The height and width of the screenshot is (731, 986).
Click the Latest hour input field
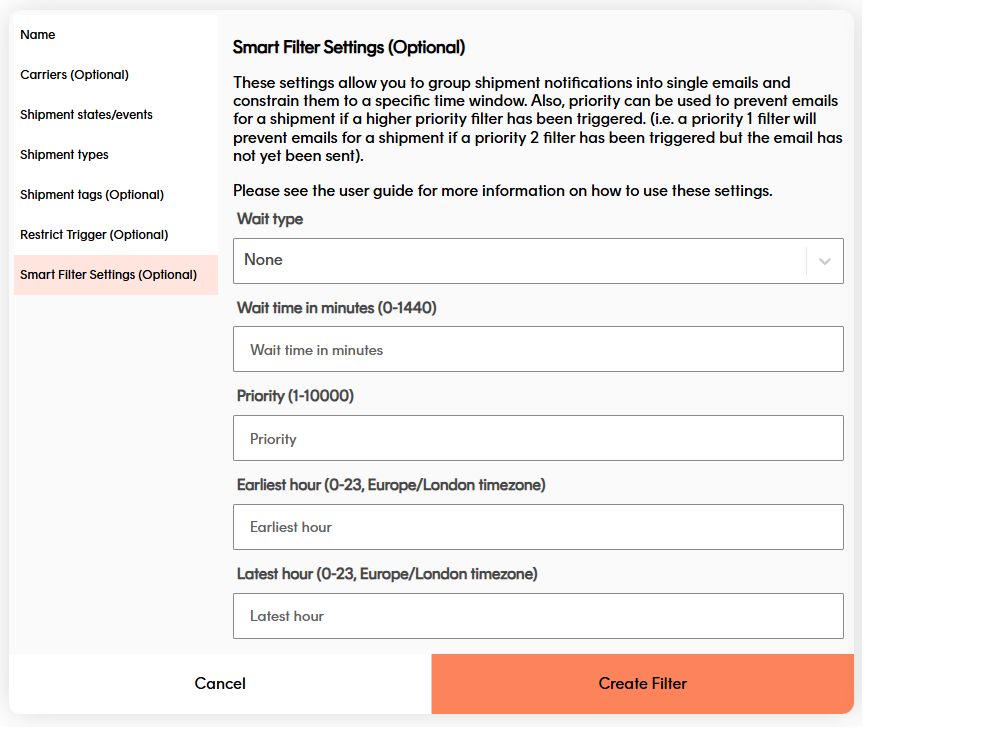pos(538,616)
